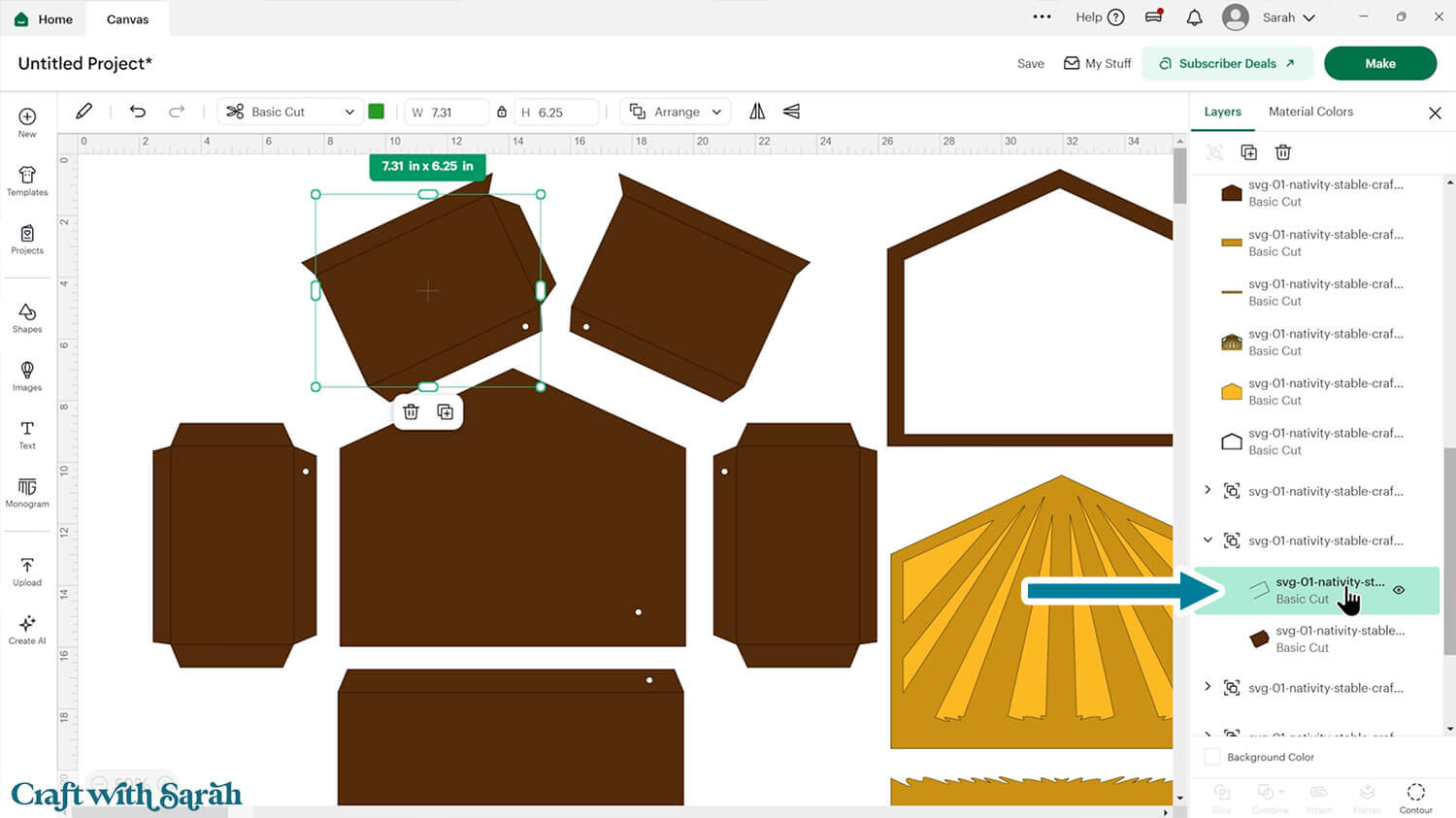The width and height of the screenshot is (1456, 818).
Task: Open the Arrange dropdown menu
Action: 678,112
